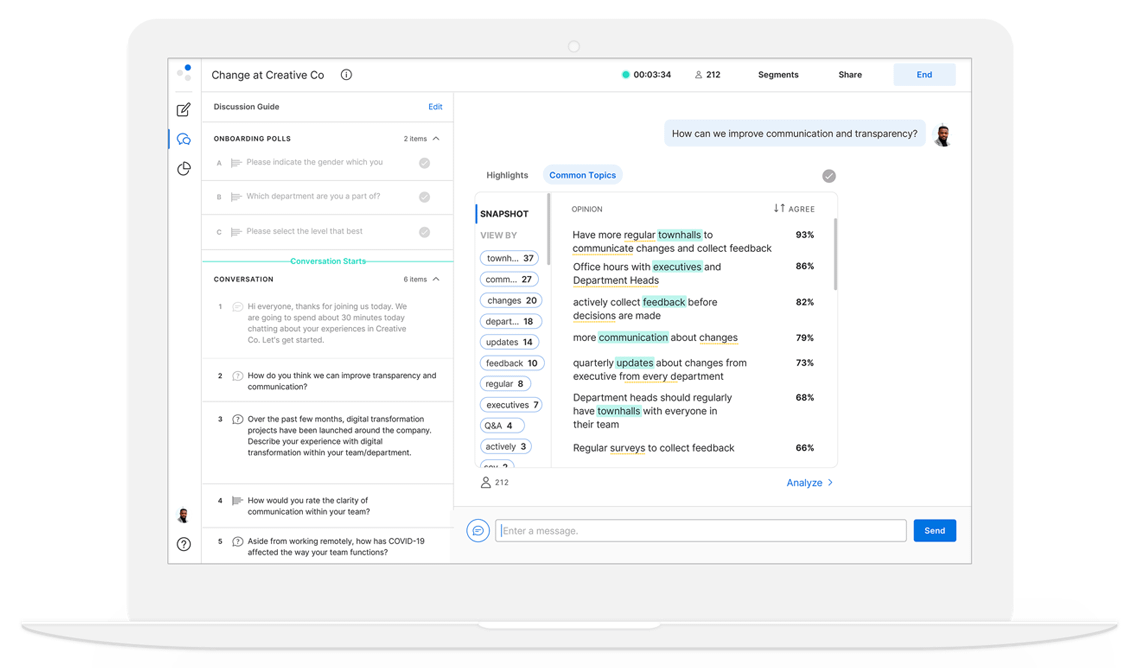Filter by the Q&A 4 topic chip
The height and width of the screenshot is (668, 1140).
coord(502,425)
